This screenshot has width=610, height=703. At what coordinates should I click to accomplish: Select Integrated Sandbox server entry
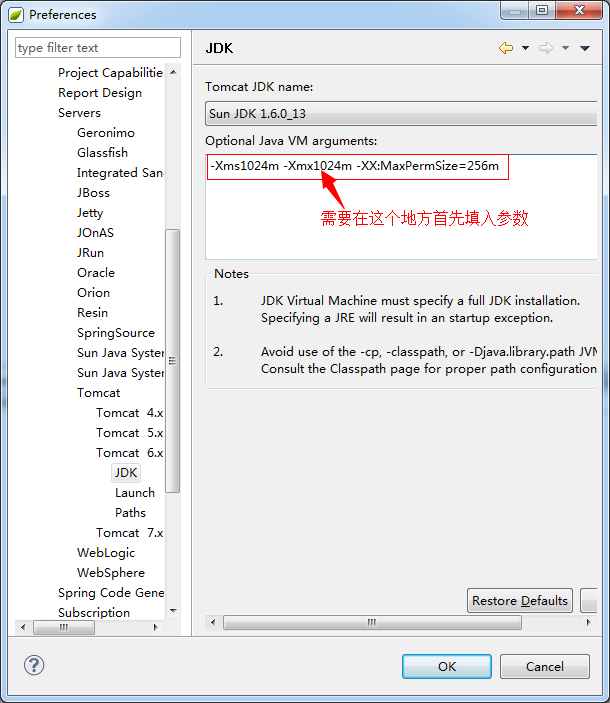click(120, 173)
